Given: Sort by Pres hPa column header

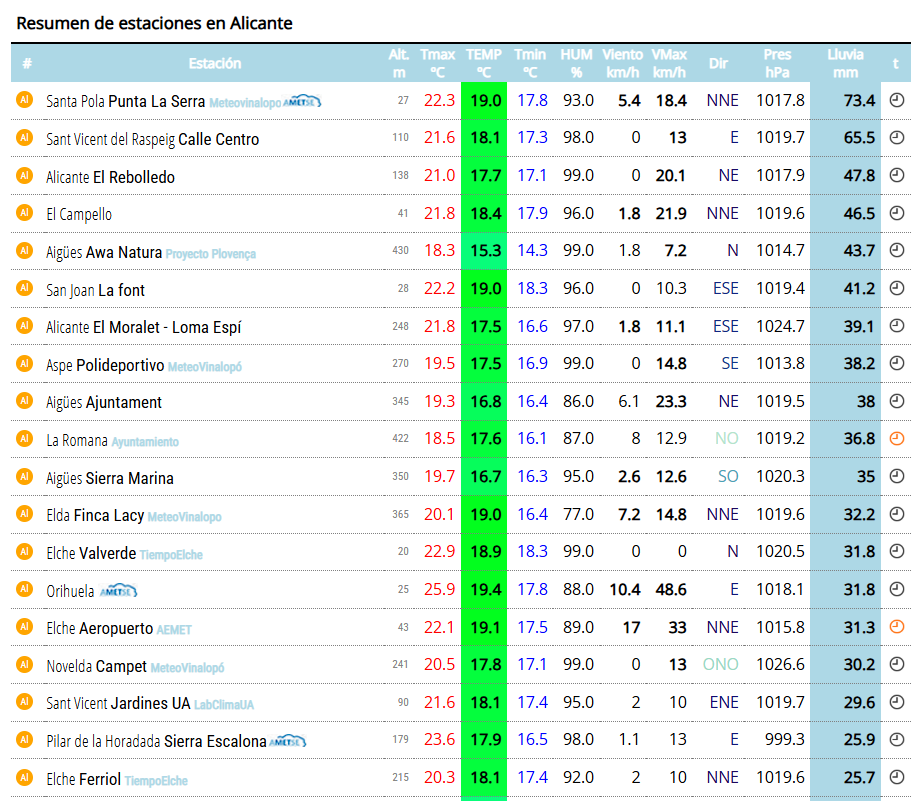Looking at the screenshot, I should pyautogui.click(x=777, y=63).
